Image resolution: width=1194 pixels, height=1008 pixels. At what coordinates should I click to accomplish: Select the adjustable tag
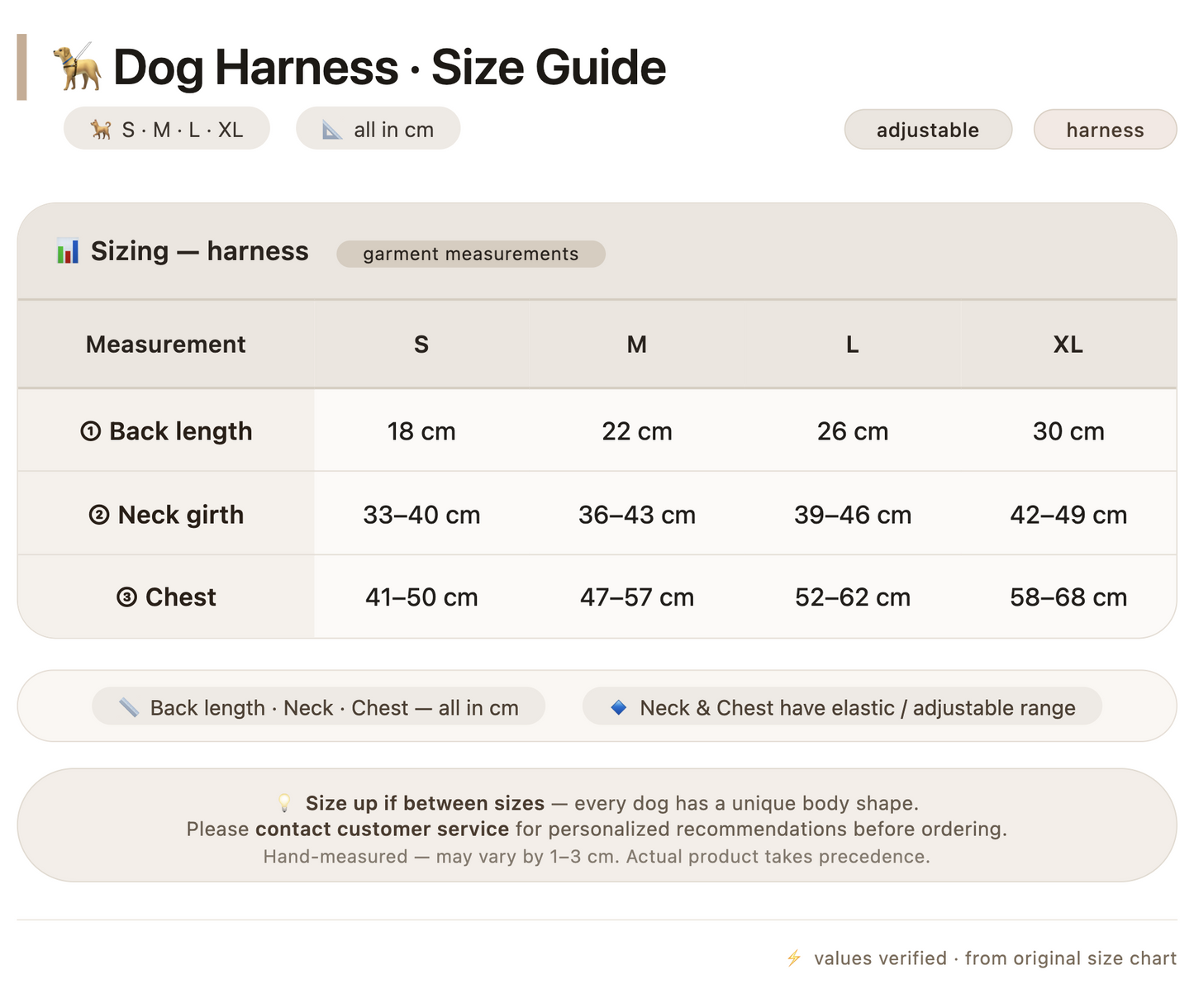point(928,130)
